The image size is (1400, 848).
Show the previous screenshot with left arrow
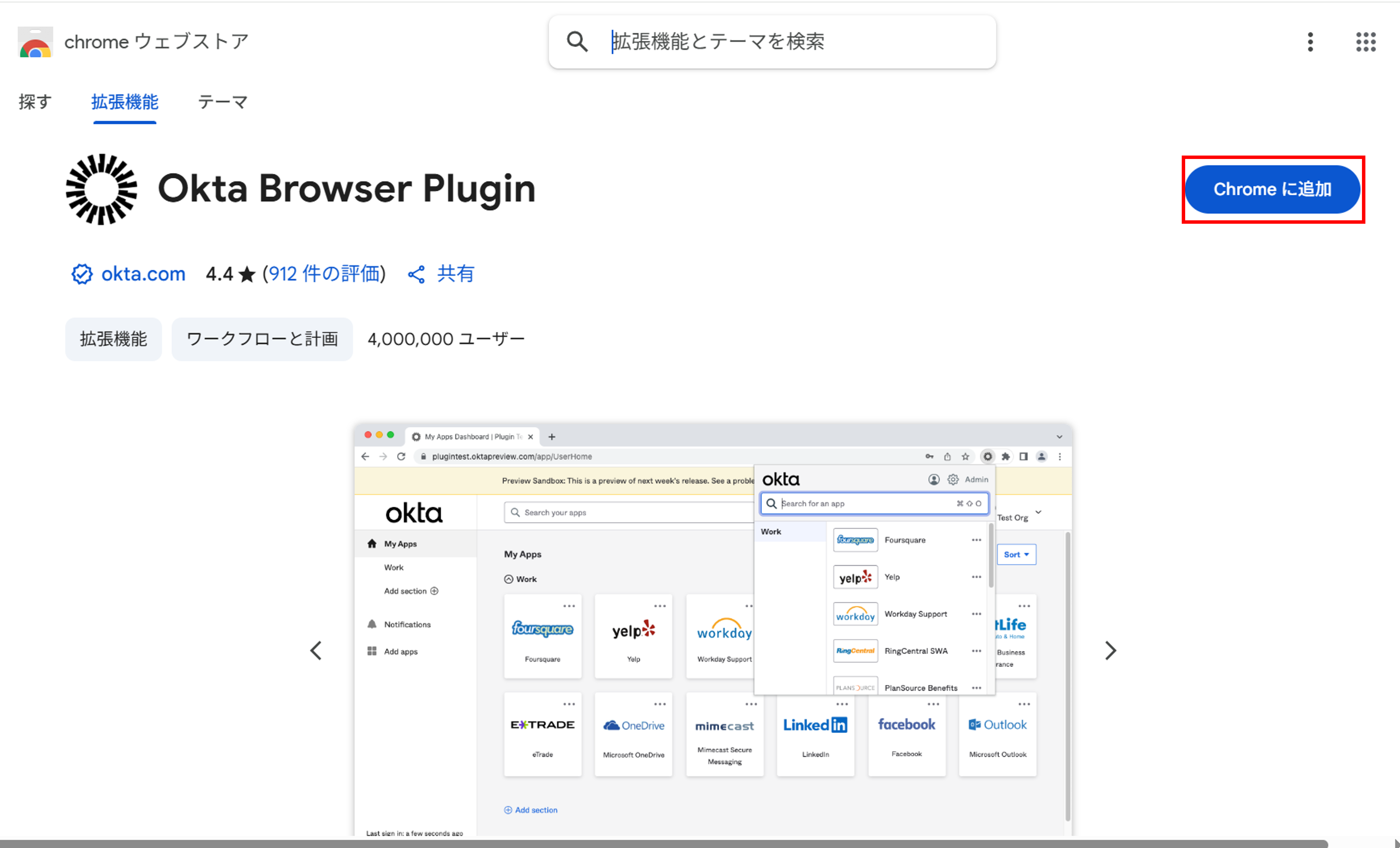pos(316,650)
